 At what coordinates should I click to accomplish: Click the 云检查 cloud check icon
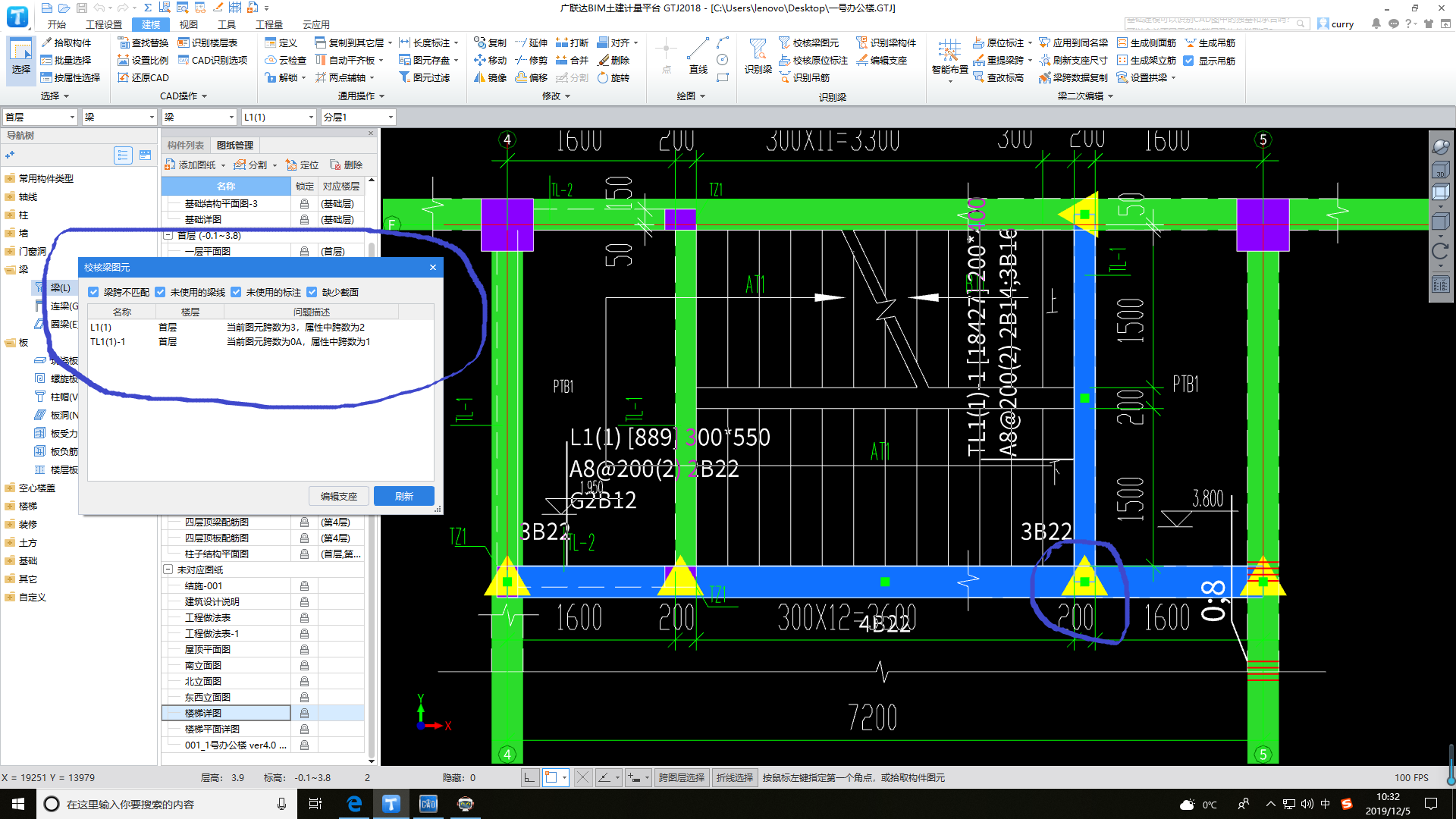(x=285, y=60)
